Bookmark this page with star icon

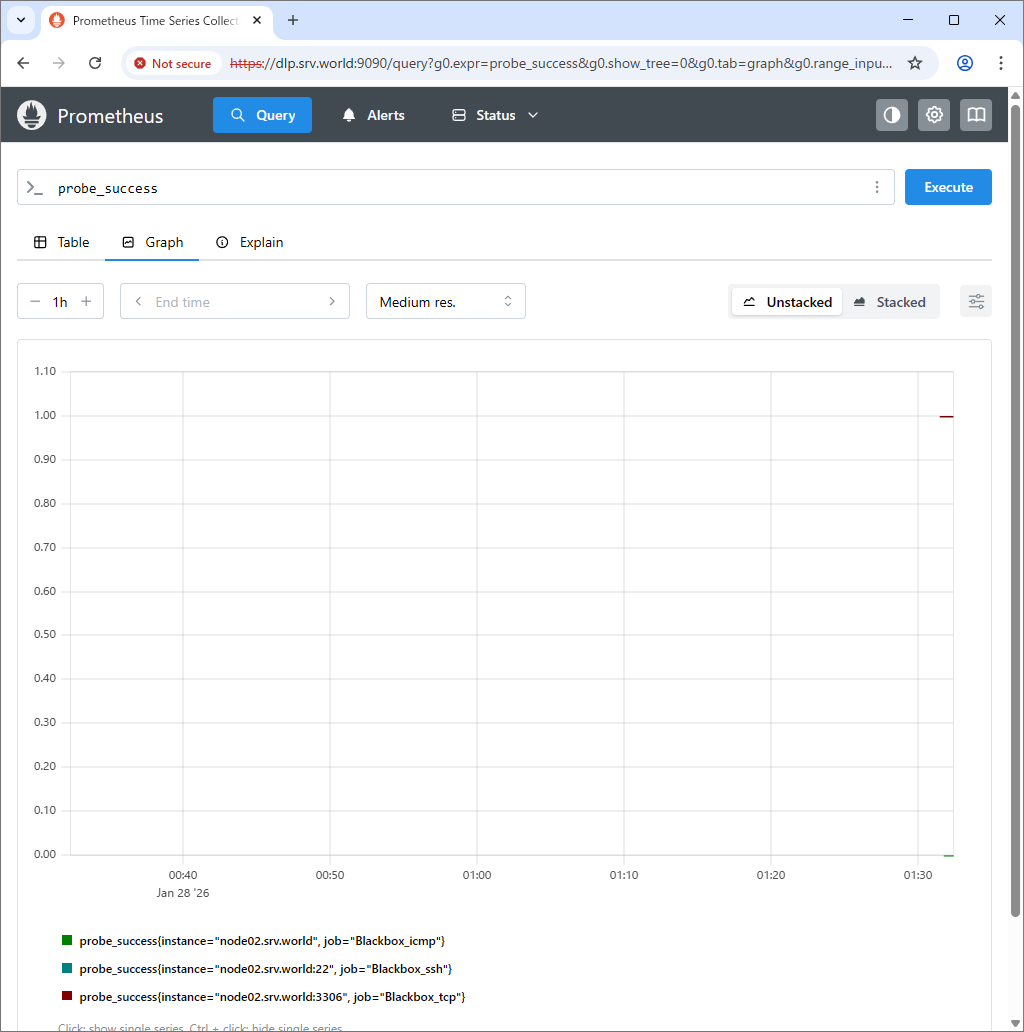click(915, 63)
